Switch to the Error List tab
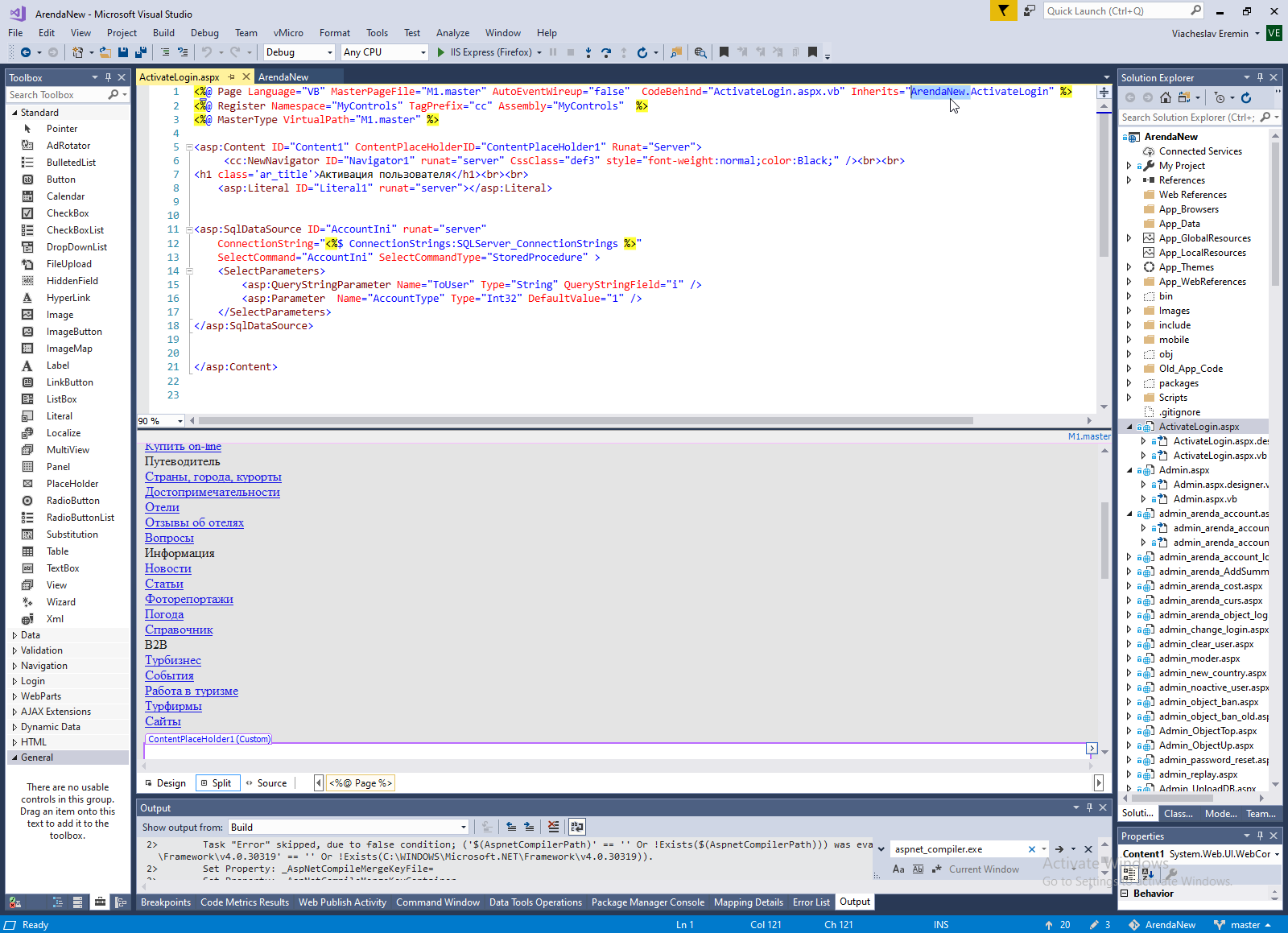Viewport: 1288px width, 933px height. point(811,902)
